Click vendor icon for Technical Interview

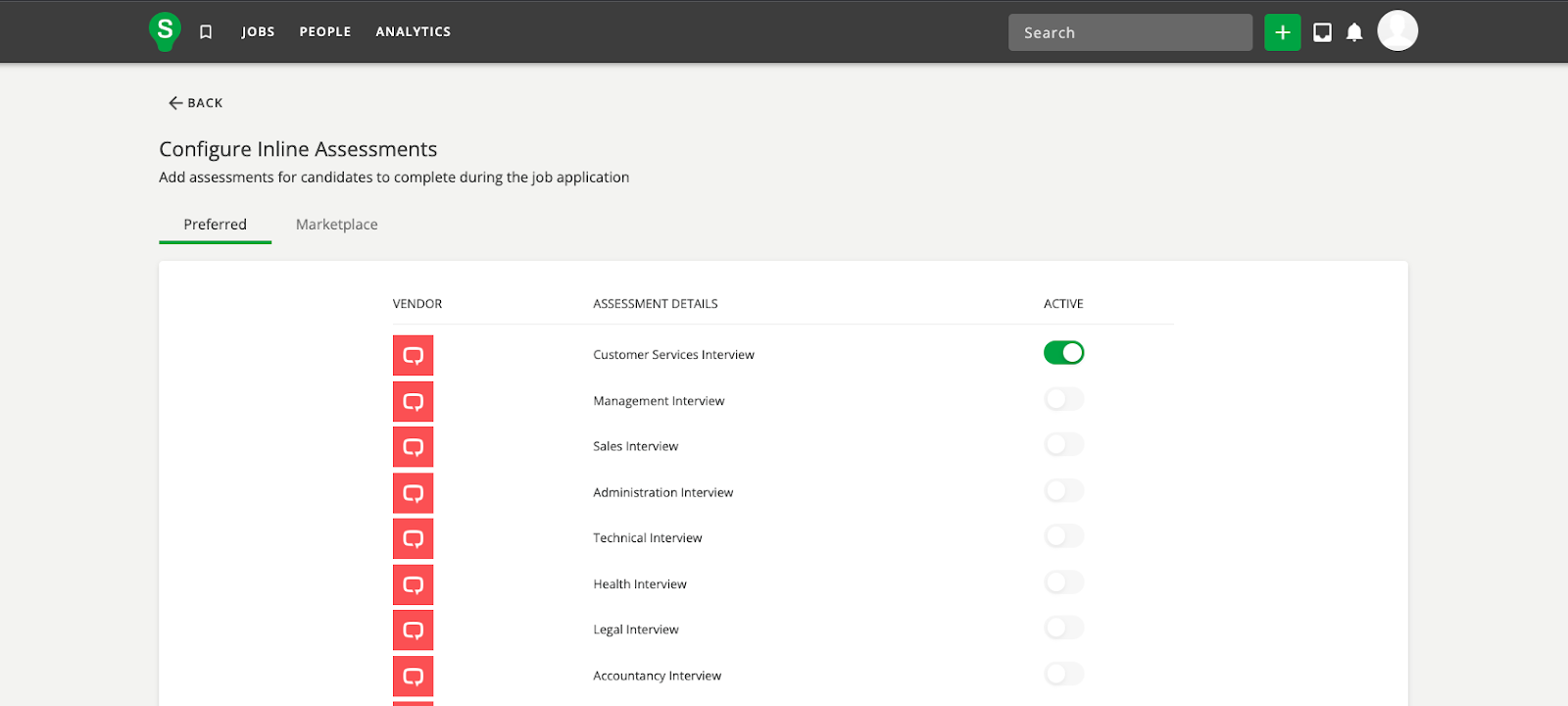(413, 538)
